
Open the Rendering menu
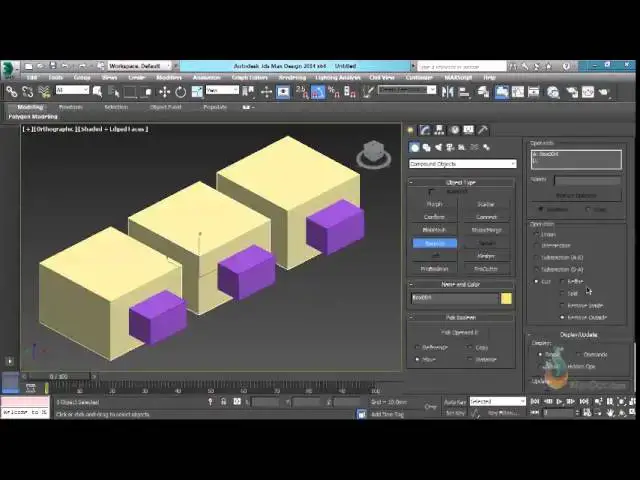[x=292, y=78]
